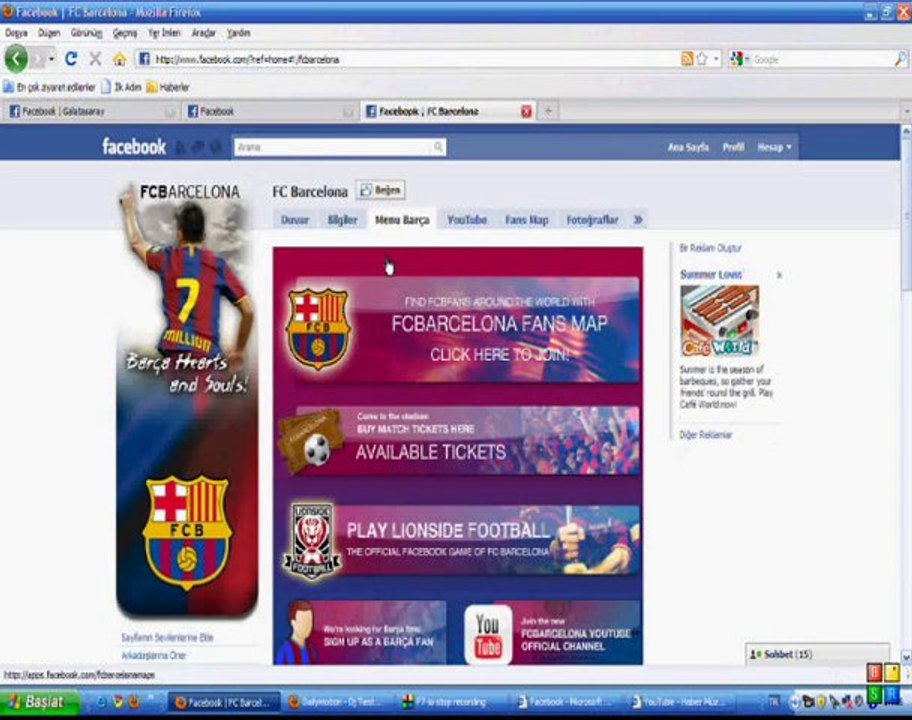Screen dimensions: 912x720
Task: Open the Başlat start button
Action: coord(40,701)
